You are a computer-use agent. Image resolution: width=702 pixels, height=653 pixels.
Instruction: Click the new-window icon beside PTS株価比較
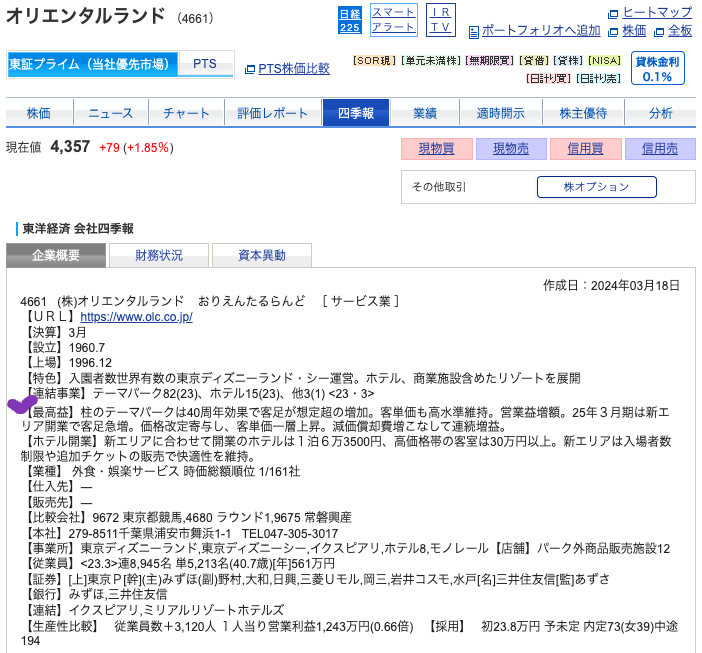point(250,69)
